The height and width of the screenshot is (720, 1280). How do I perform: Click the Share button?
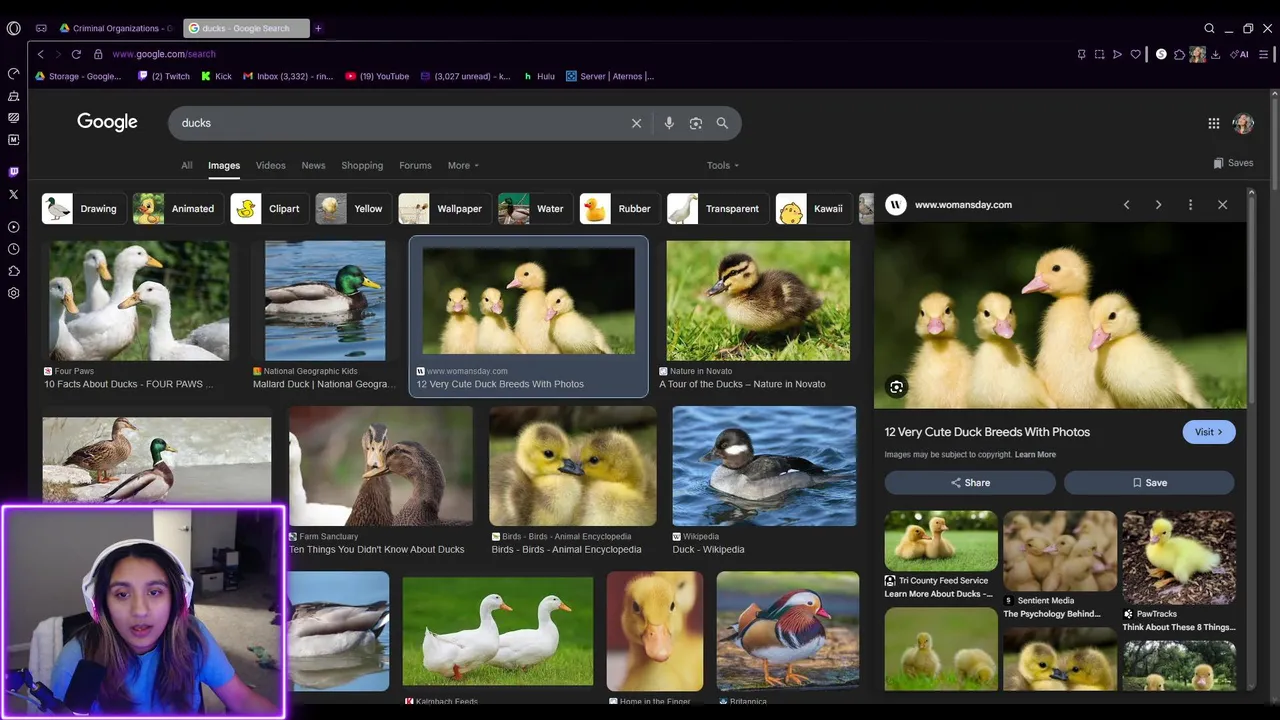970,483
